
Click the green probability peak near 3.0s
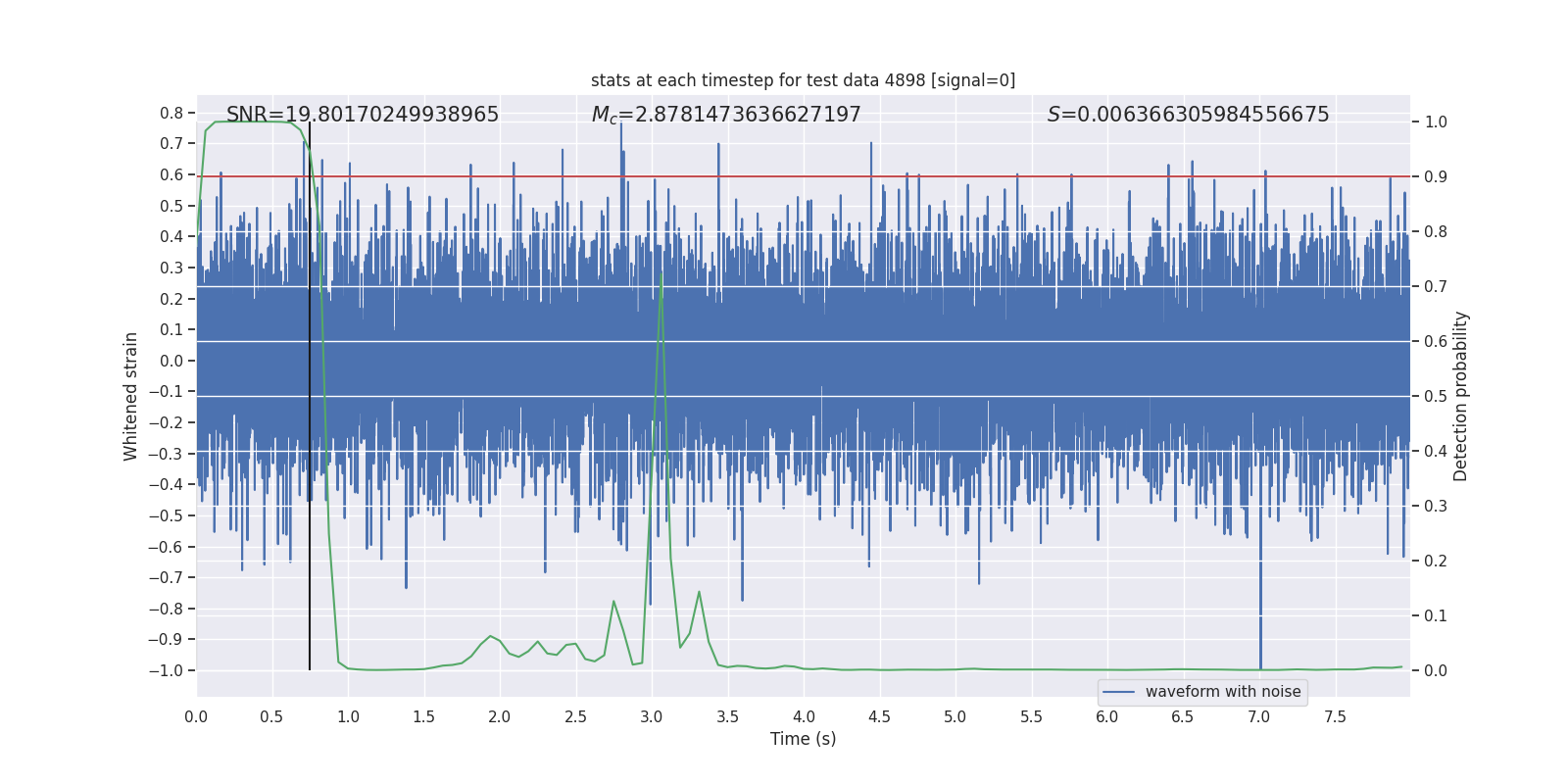pos(661,276)
